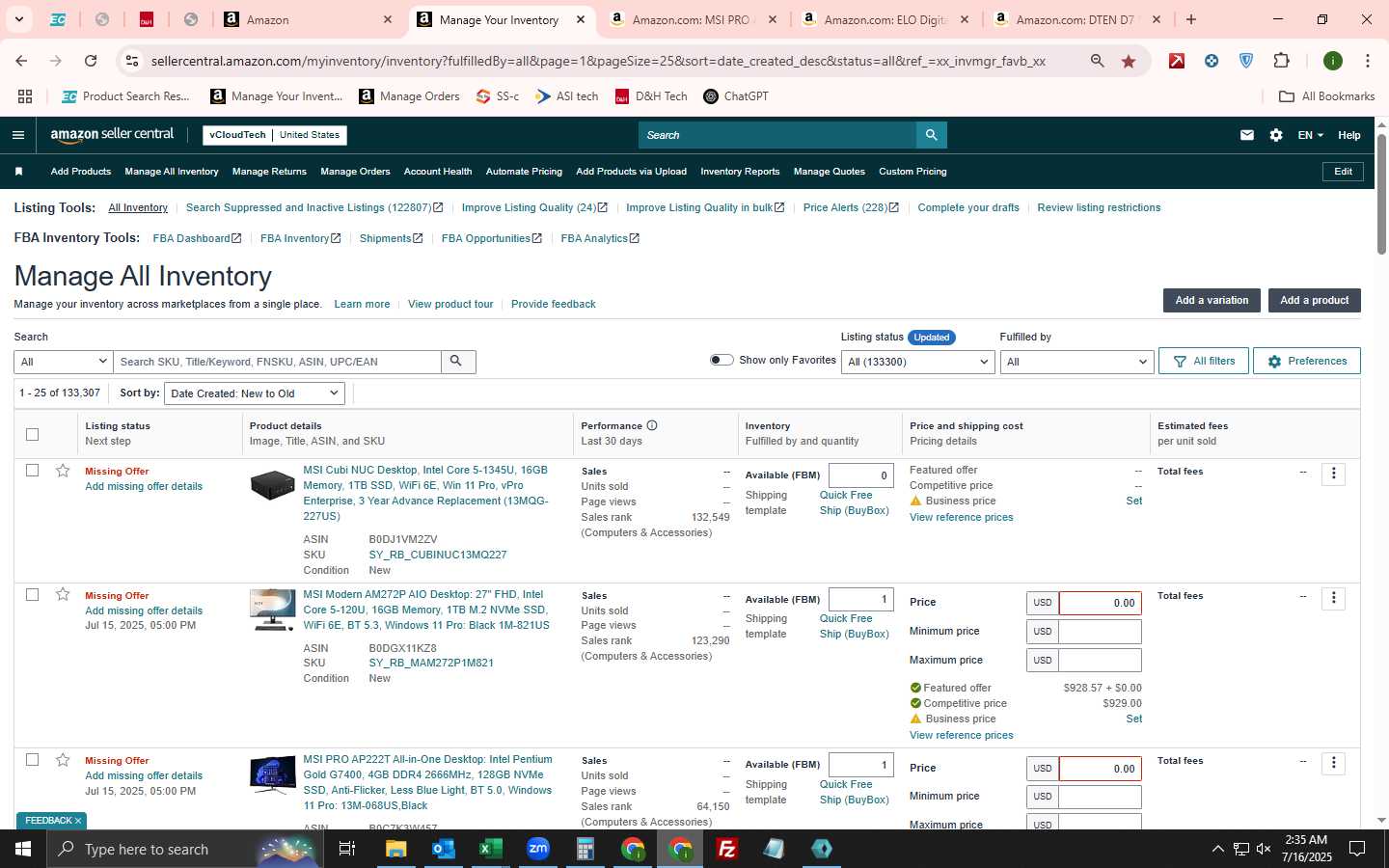The height and width of the screenshot is (868, 1389).
Task: Open Sort by Date Created dropdown
Action: point(255,393)
